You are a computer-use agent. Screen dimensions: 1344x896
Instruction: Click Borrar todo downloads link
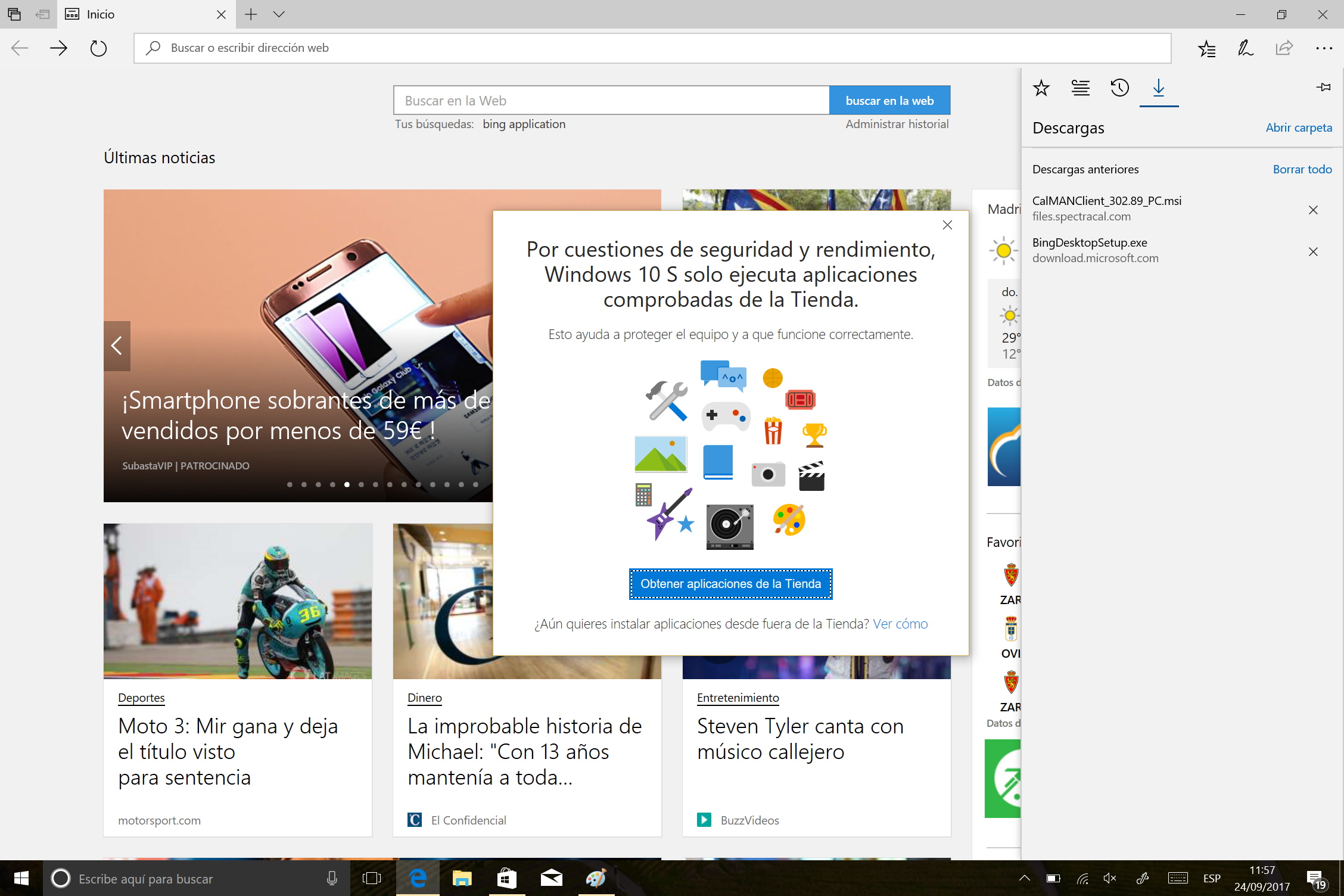point(1302,169)
